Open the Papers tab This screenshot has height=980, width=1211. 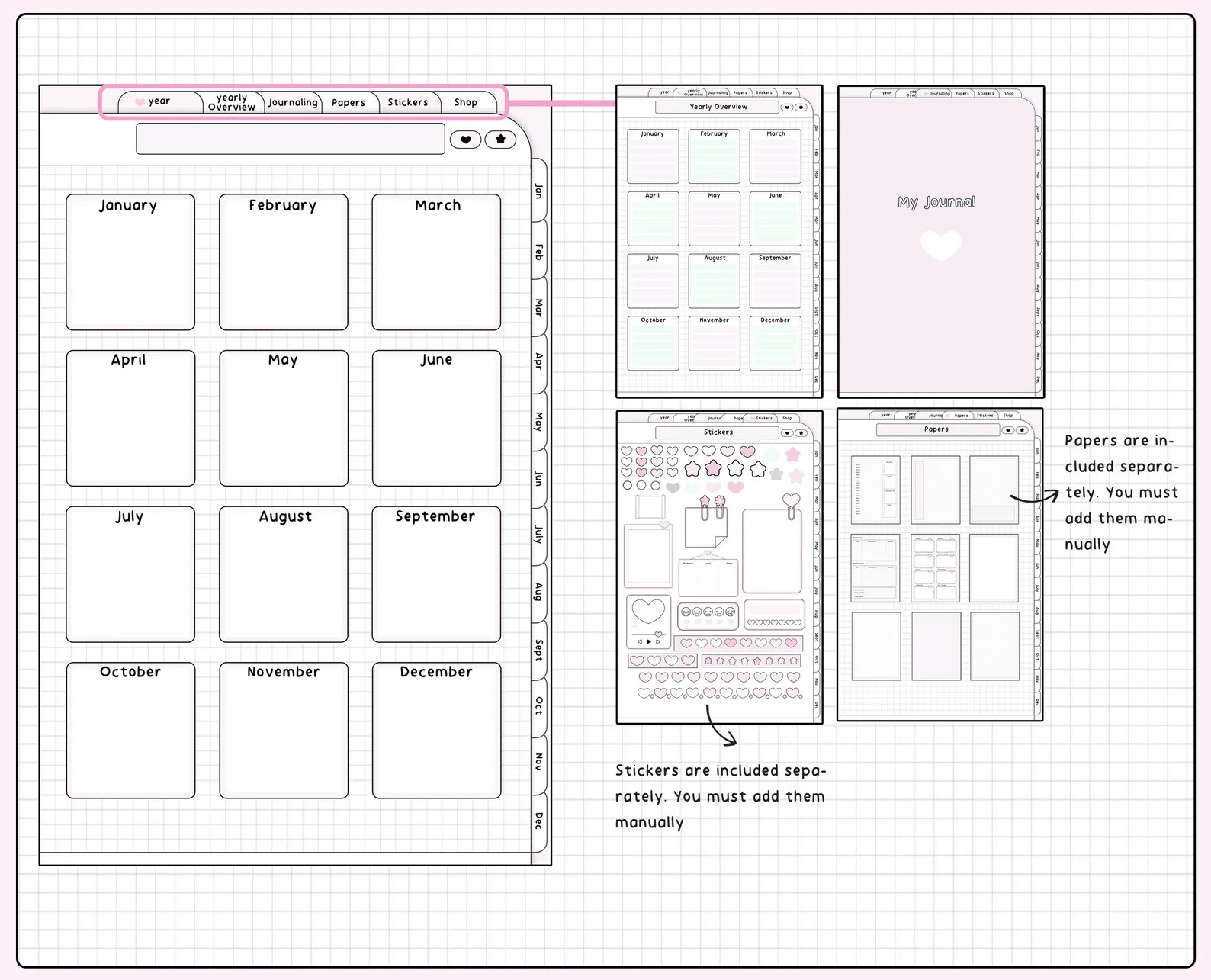click(x=349, y=102)
